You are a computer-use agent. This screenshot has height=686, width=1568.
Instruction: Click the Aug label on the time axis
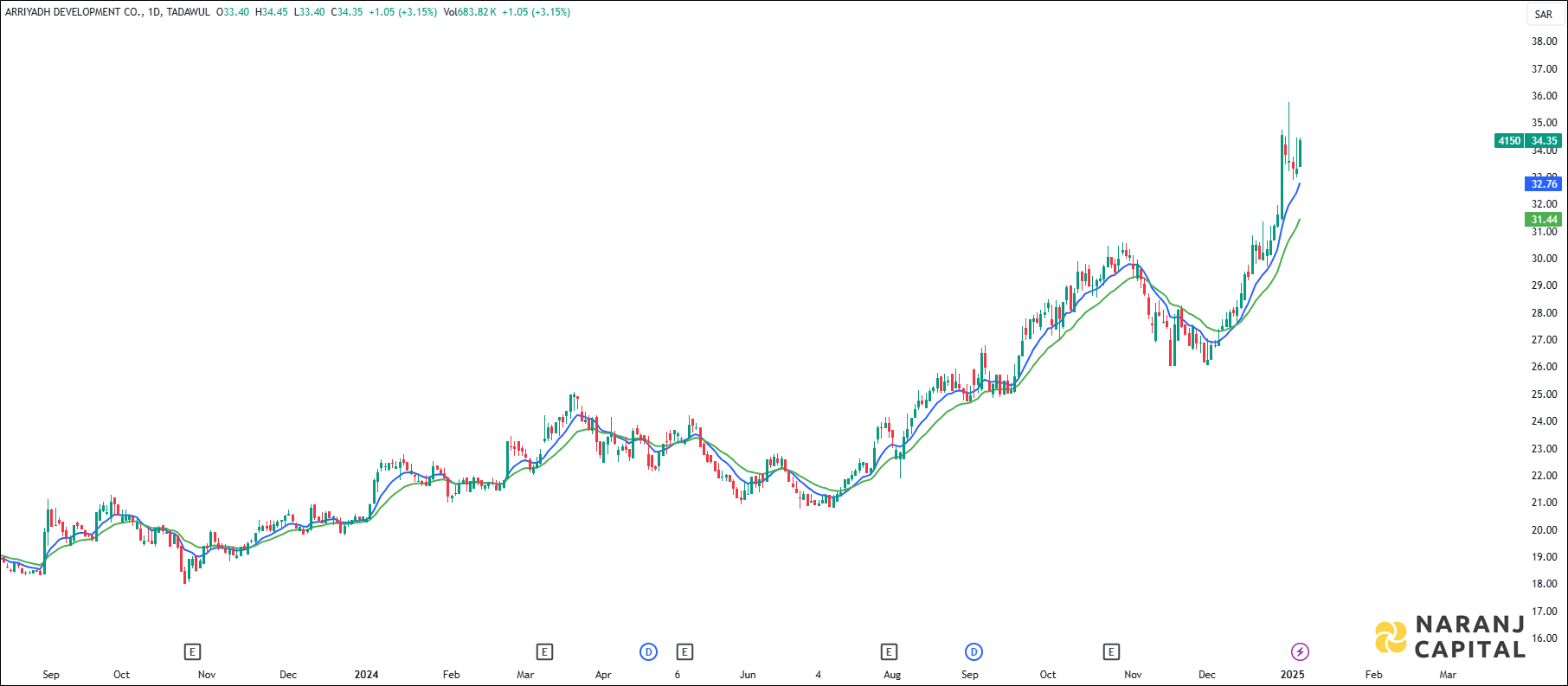[x=892, y=675]
